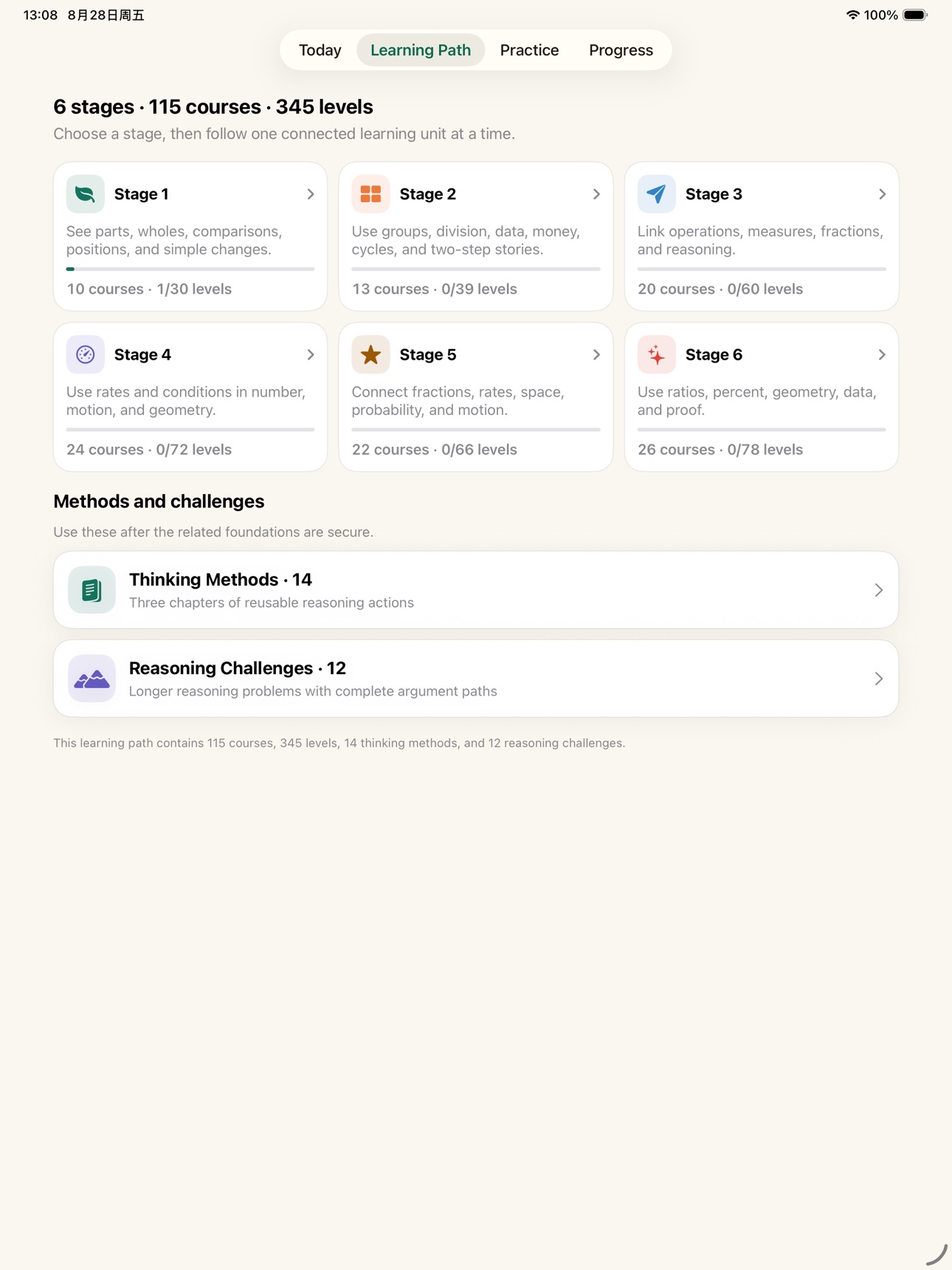
Task: Click the red sparkle icon for Stage 6
Action: tap(656, 354)
